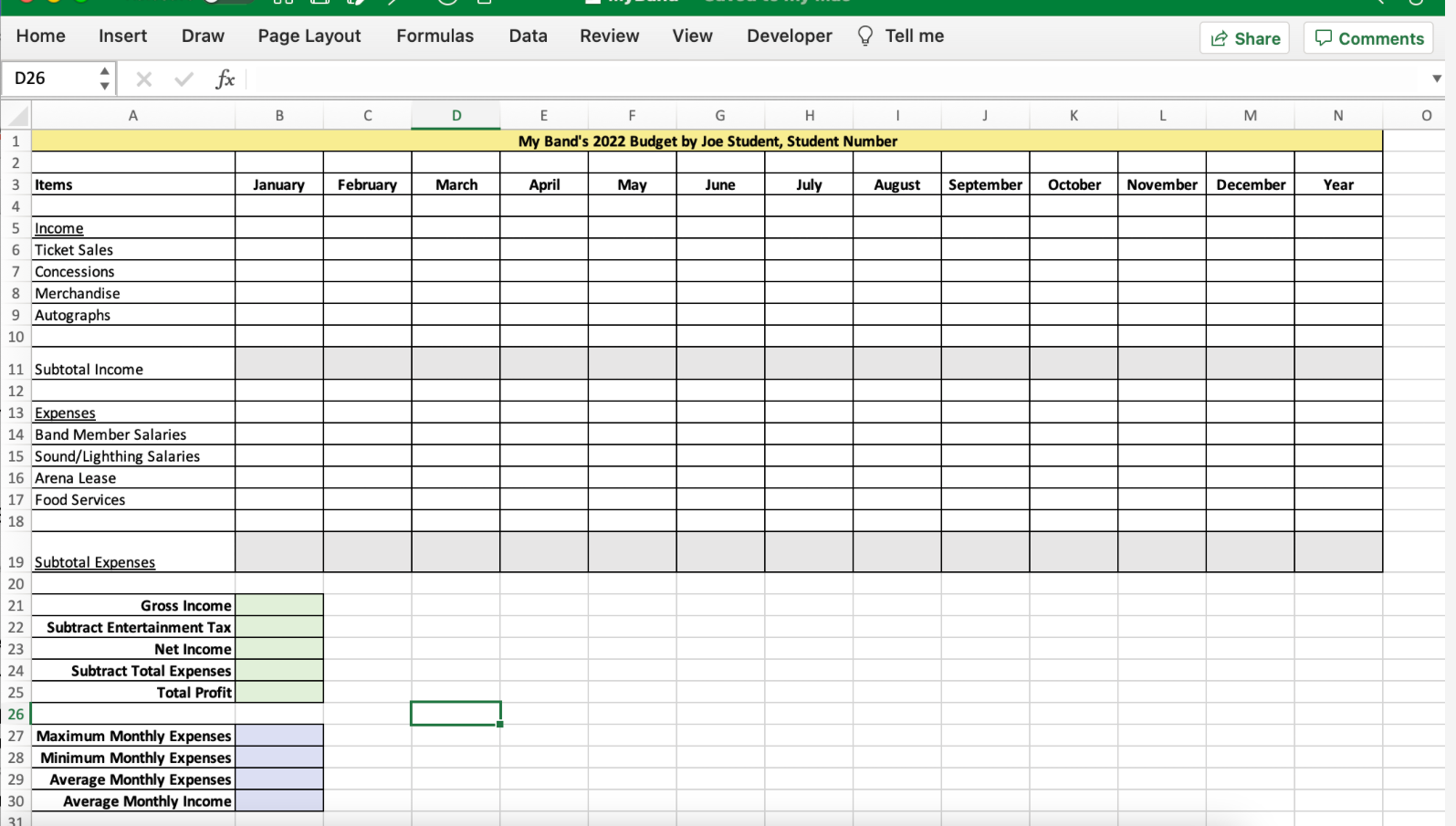Select the June heading cell
The height and width of the screenshot is (826, 1456).
tap(720, 184)
